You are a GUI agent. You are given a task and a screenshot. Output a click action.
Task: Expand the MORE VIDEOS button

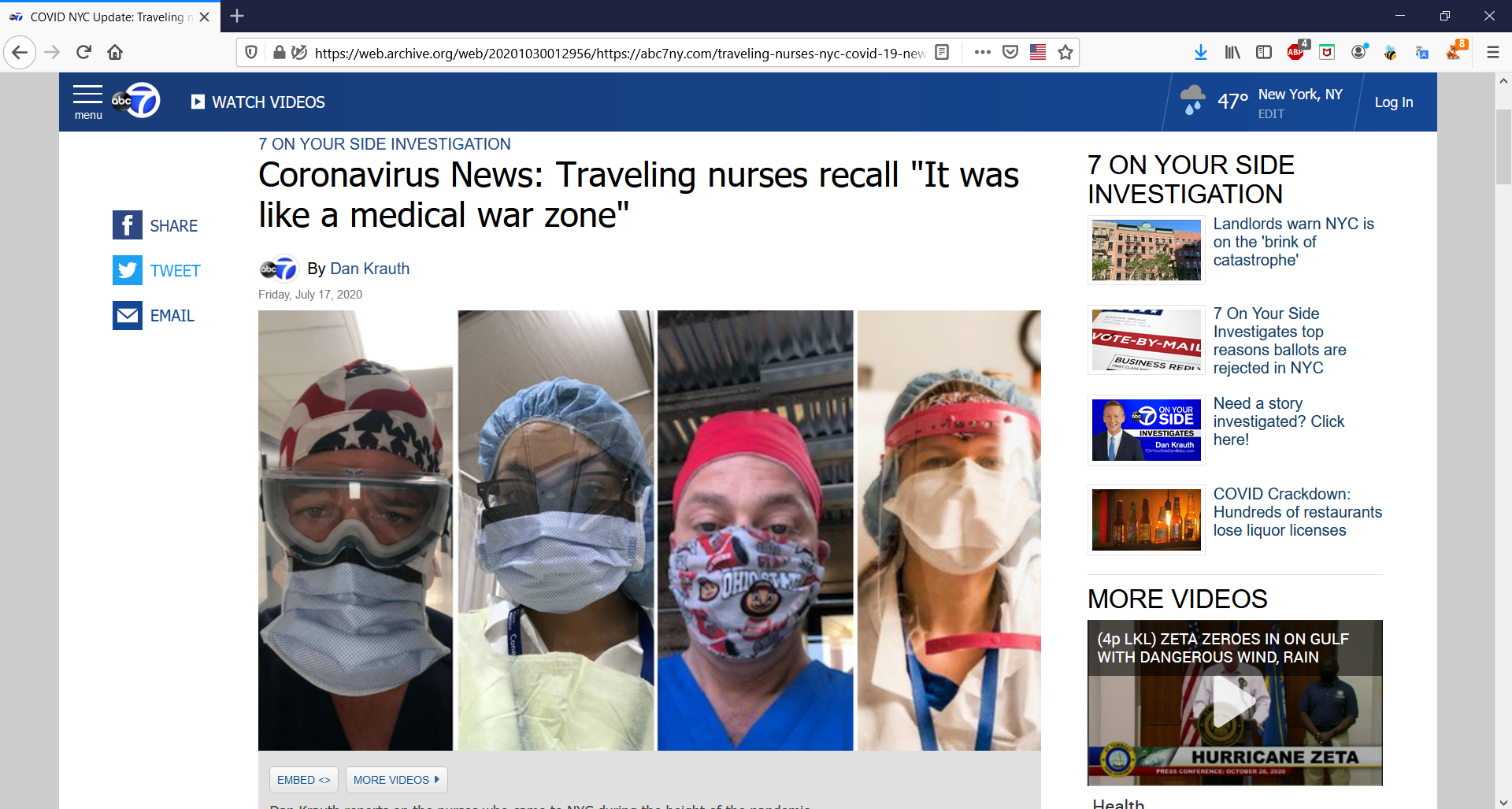396,780
